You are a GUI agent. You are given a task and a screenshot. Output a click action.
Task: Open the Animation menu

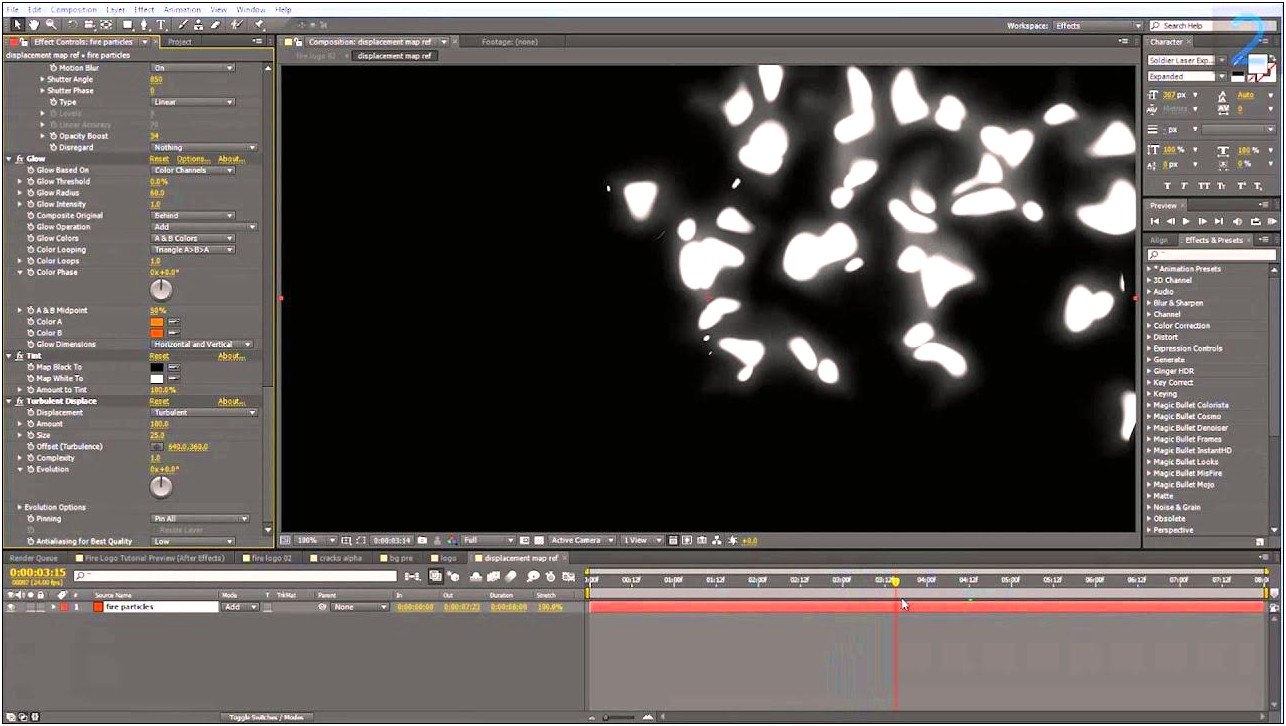pos(182,9)
